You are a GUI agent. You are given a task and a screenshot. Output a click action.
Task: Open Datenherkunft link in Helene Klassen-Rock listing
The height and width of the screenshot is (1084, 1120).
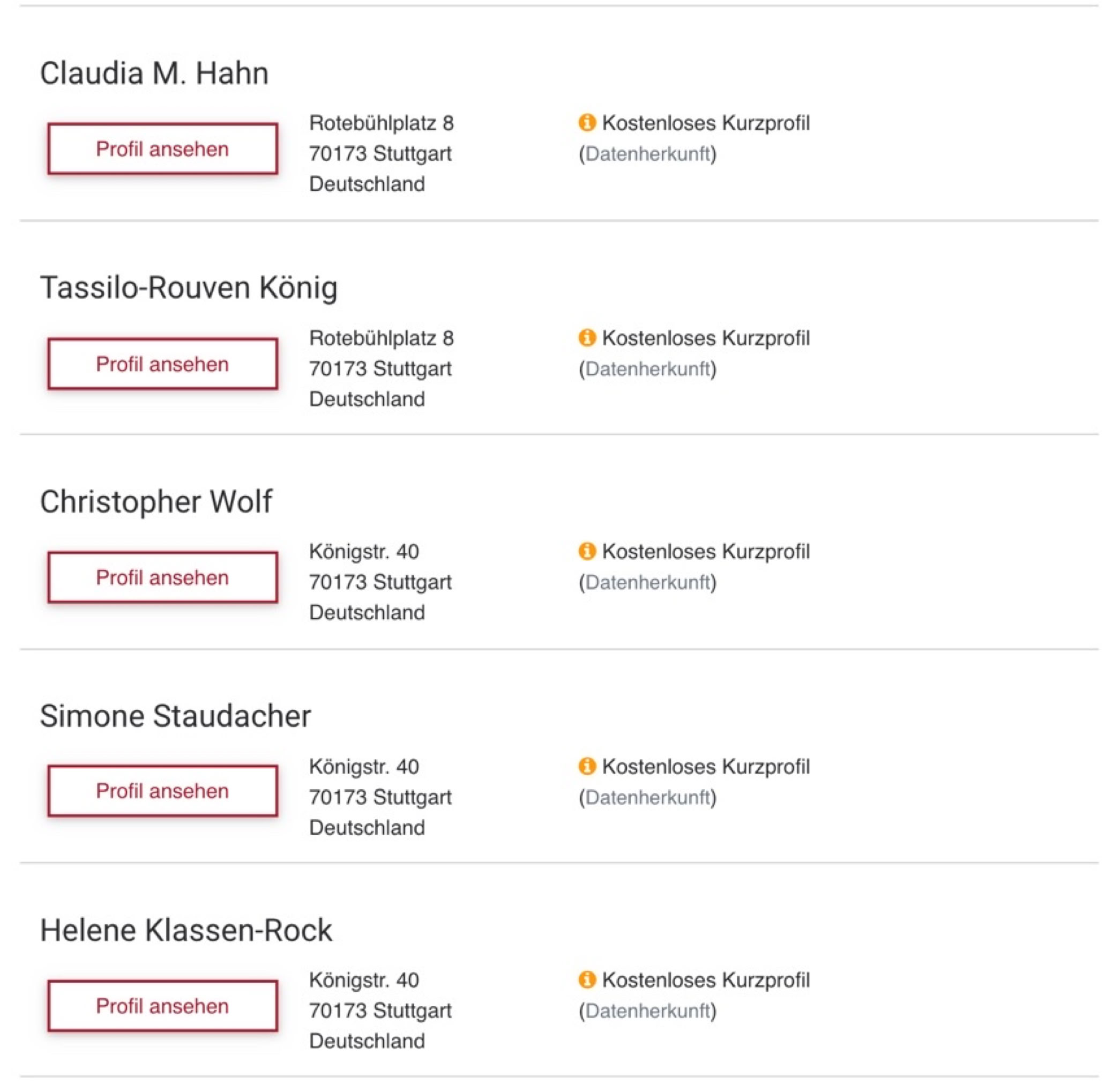point(647,1011)
